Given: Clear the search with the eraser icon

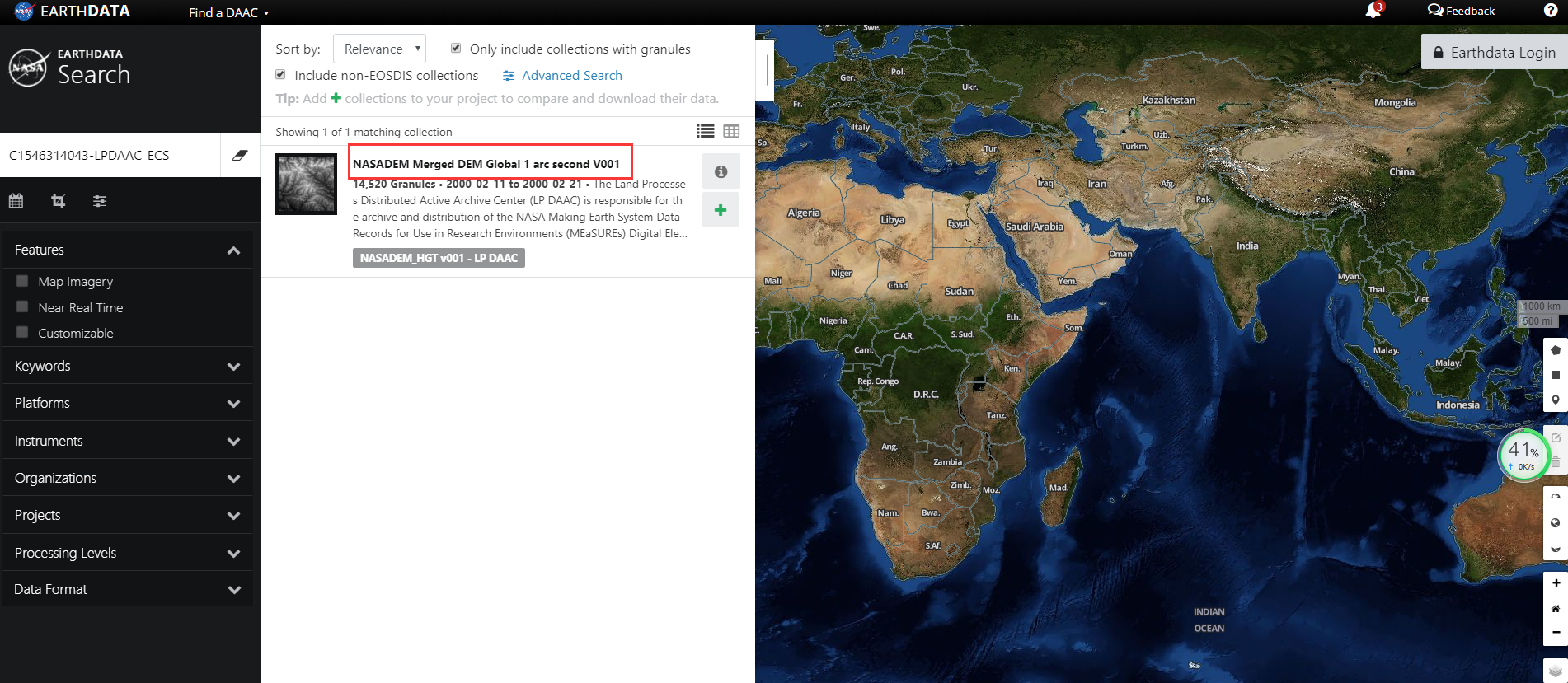Looking at the screenshot, I should [x=240, y=155].
